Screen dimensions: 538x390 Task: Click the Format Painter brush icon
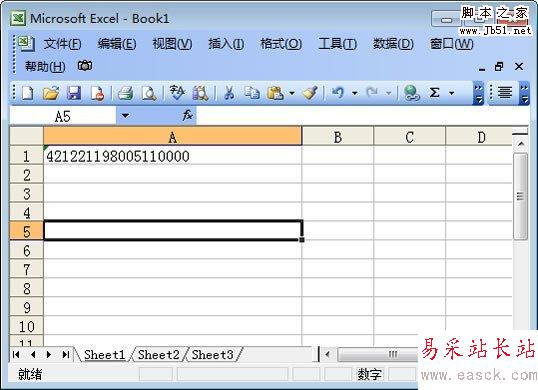pyautogui.click(x=311, y=93)
